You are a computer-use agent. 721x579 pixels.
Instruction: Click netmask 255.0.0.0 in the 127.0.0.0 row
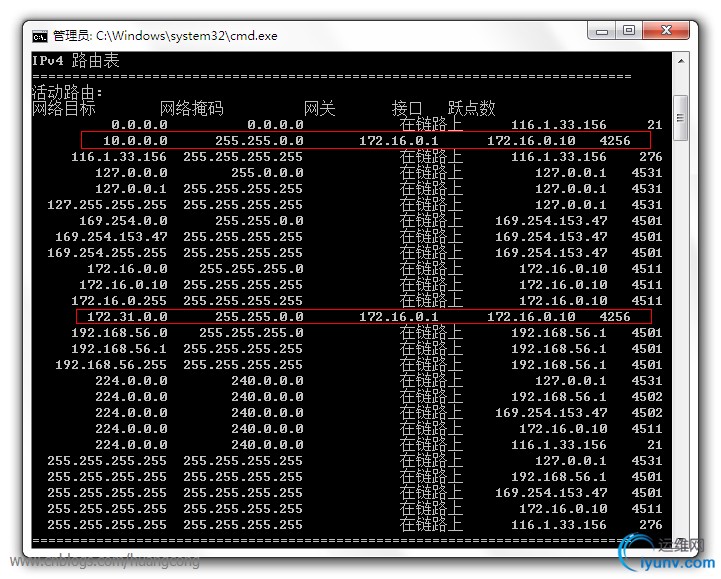click(x=267, y=173)
